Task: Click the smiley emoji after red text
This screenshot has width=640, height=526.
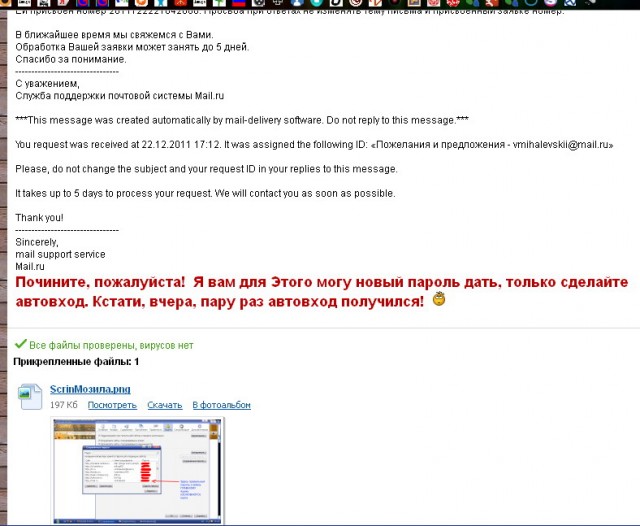Action: tap(438, 300)
